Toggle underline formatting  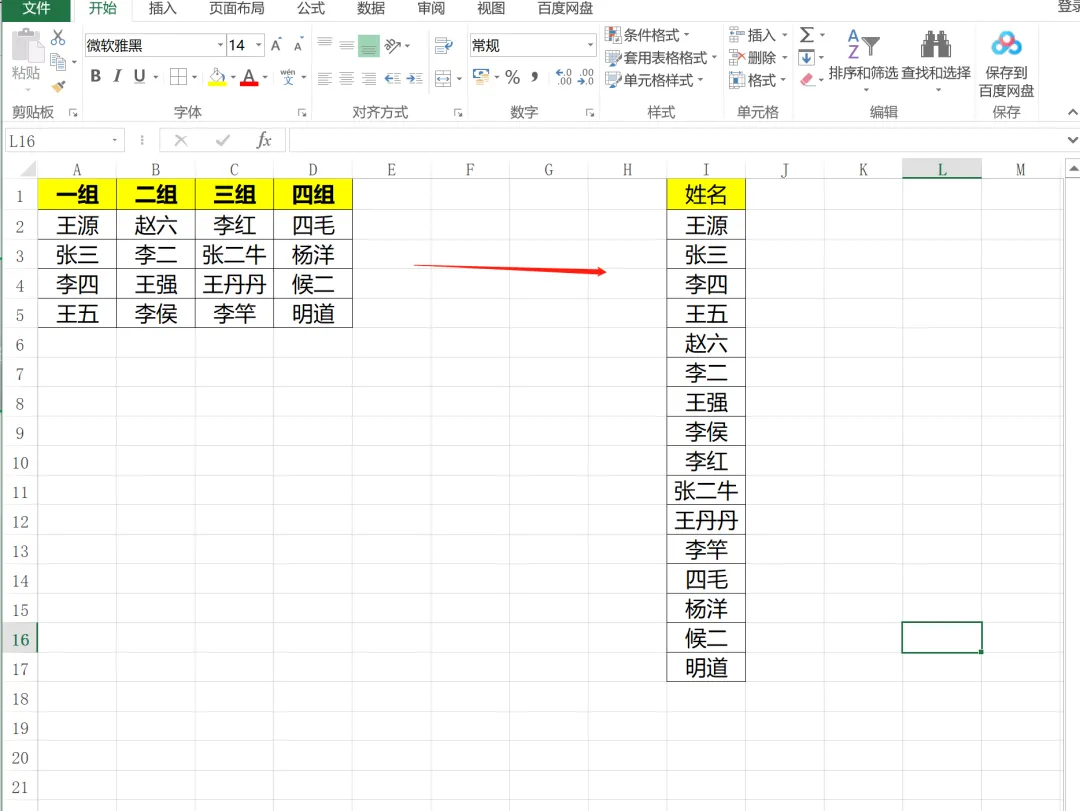point(140,76)
